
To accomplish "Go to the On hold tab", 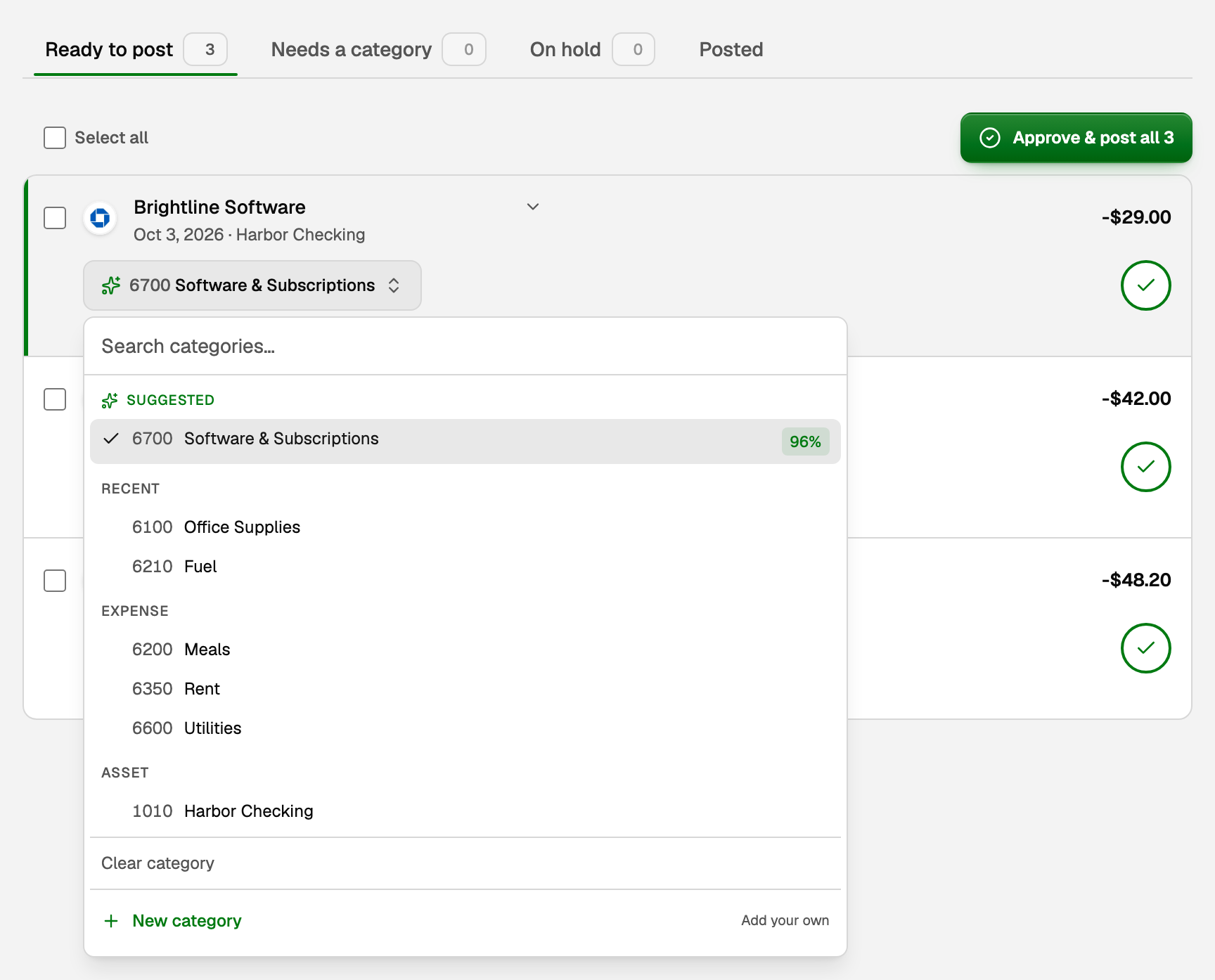I will [592, 50].
